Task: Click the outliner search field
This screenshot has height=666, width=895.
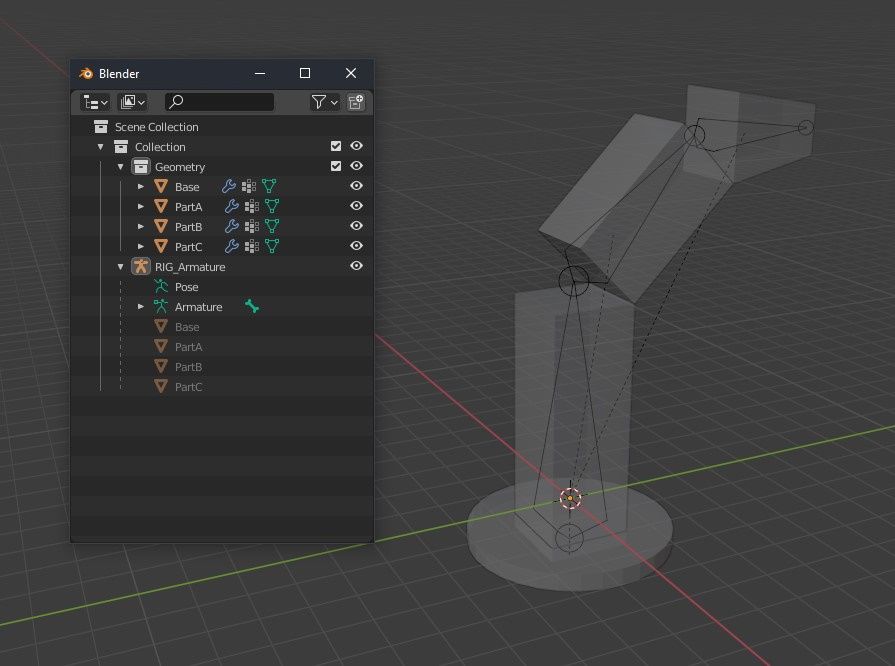Action: tap(220, 102)
